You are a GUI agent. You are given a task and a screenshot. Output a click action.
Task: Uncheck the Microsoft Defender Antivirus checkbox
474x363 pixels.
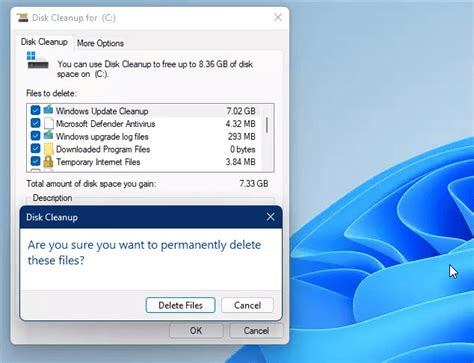click(x=35, y=123)
